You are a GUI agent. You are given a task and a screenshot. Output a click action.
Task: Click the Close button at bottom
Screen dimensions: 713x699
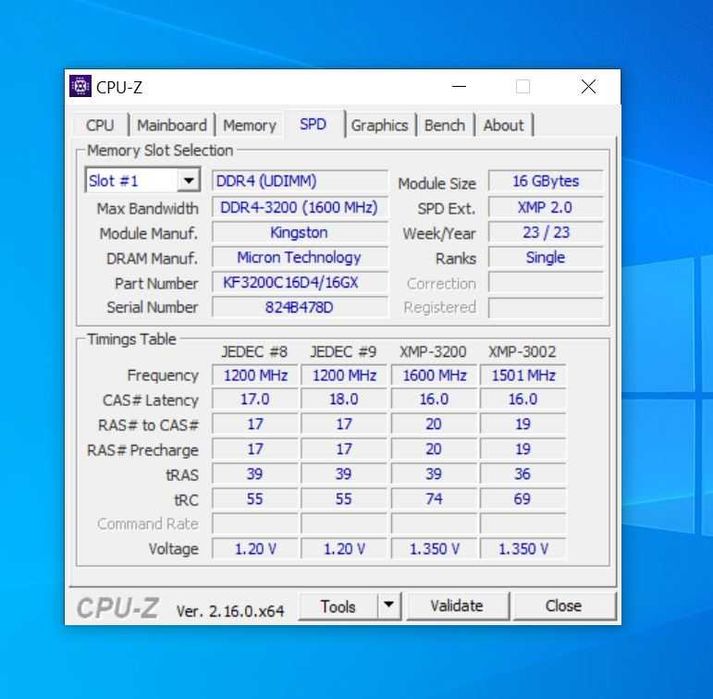coord(564,606)
